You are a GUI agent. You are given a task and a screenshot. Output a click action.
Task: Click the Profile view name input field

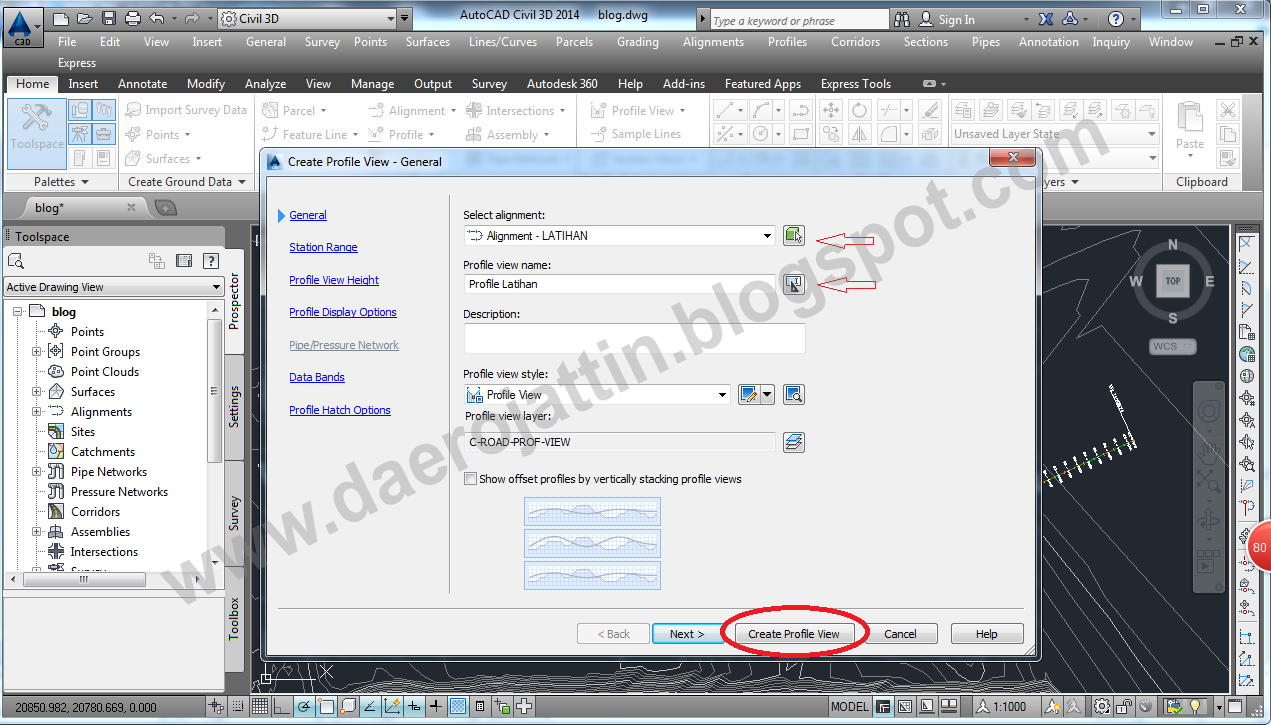[619, 284]
